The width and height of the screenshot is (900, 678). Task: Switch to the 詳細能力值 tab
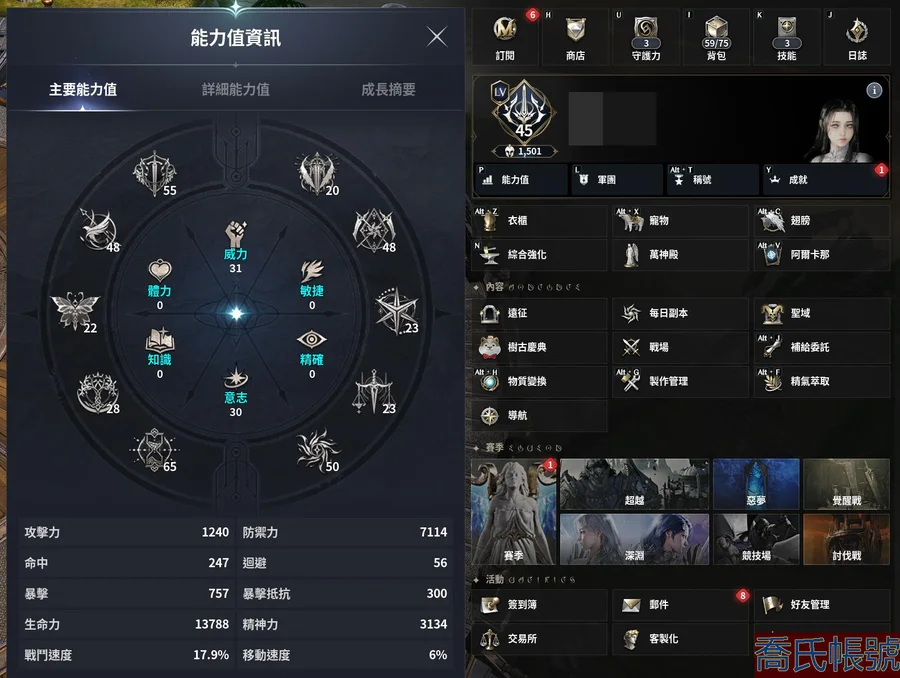(235, 89)
